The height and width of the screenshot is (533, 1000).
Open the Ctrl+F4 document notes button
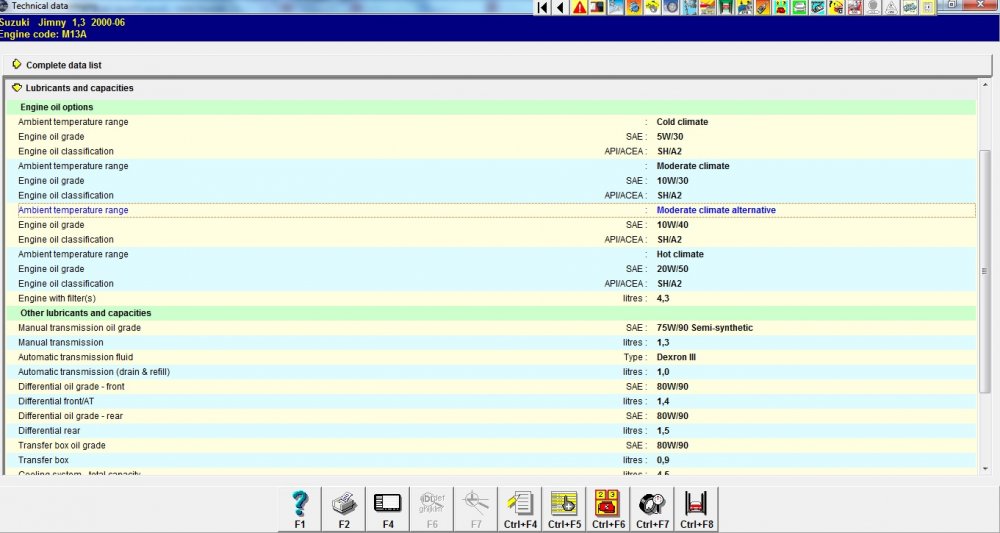pos(520,509)
